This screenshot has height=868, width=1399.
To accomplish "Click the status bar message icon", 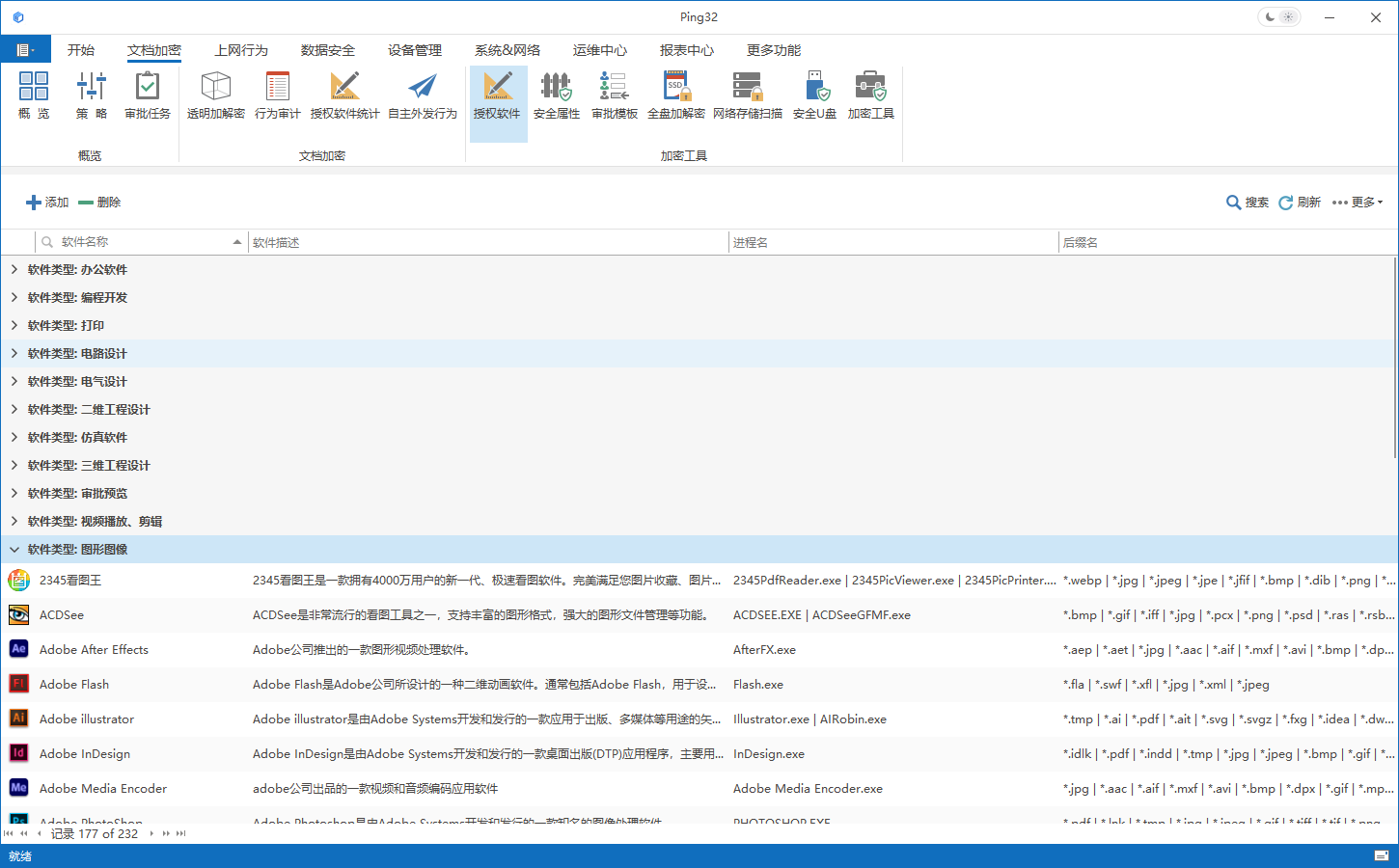I will coord(1382,856).
